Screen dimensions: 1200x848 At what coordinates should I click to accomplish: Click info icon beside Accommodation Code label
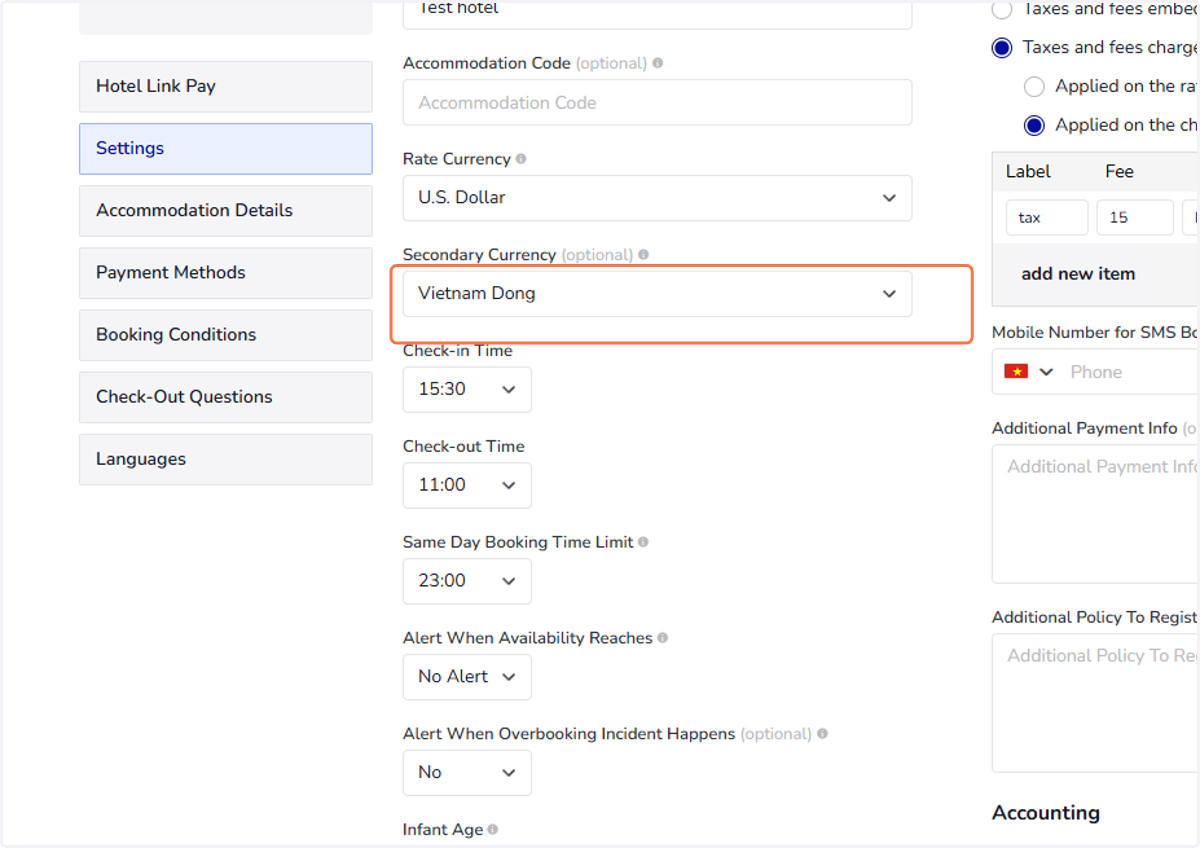(658, 63)
